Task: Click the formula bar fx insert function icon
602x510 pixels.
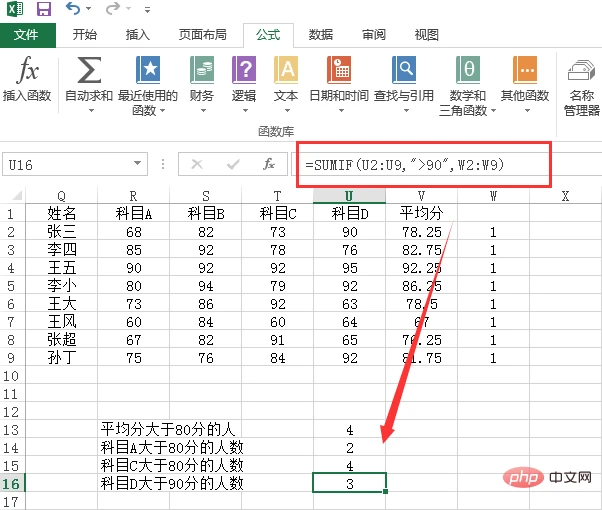Action: coord(269,164)
